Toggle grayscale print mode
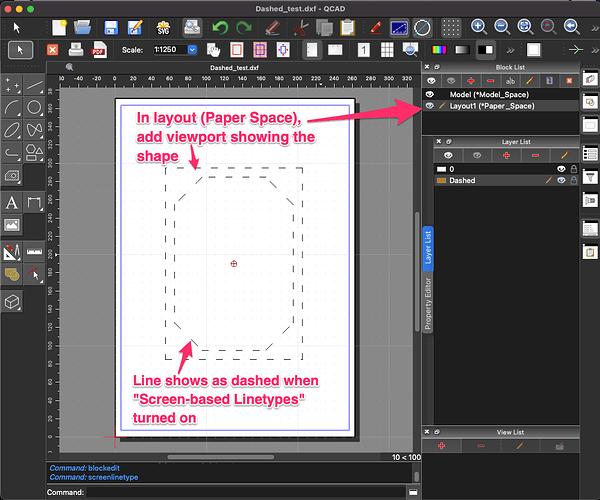The image size is (600, 500). pyautogui.click(x=462, y=50)
